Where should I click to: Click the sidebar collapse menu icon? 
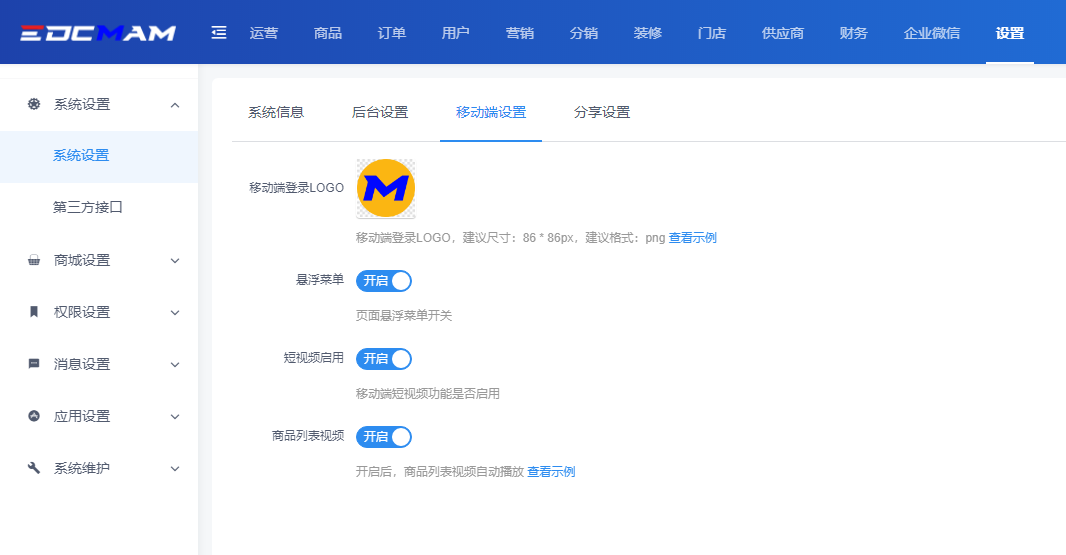pos(219,33)
